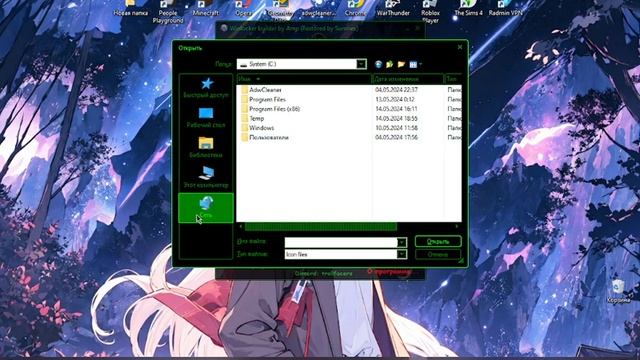Open The Sims 4 desktop shortcut

(x=468, y=9)
